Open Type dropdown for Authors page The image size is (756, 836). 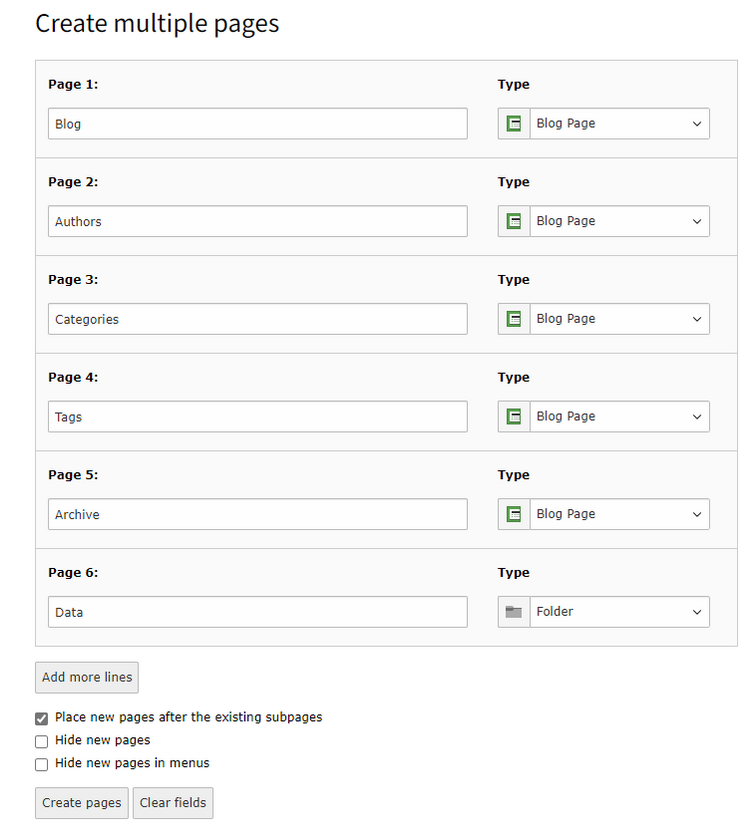(x=620, y=221)
